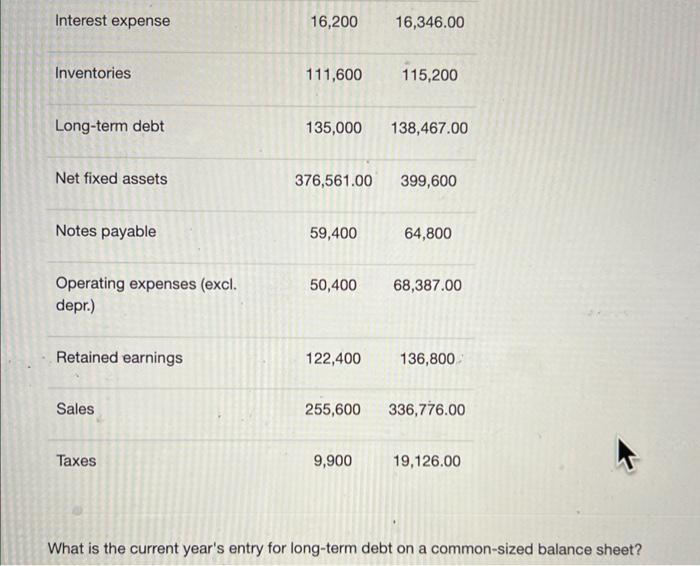Click the common-sized balance sheet question text
700x566 pixels.
345,548
